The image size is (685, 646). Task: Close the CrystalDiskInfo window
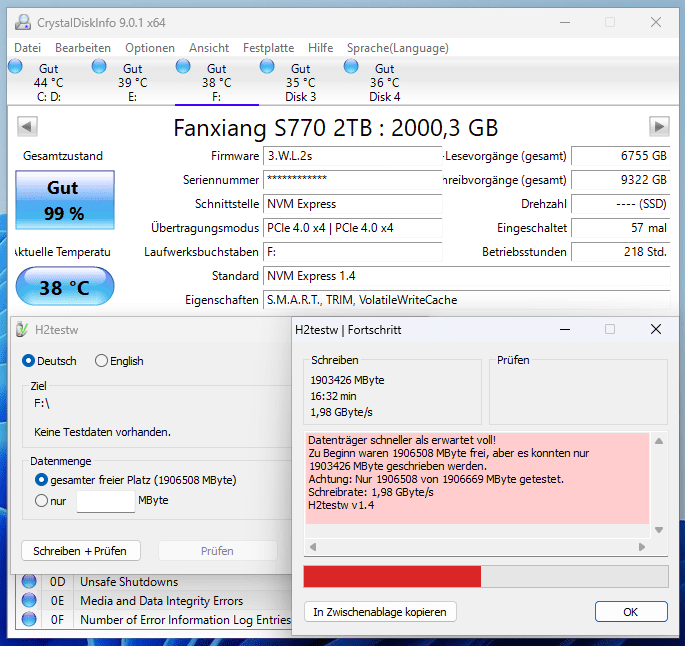pos(656,22)
